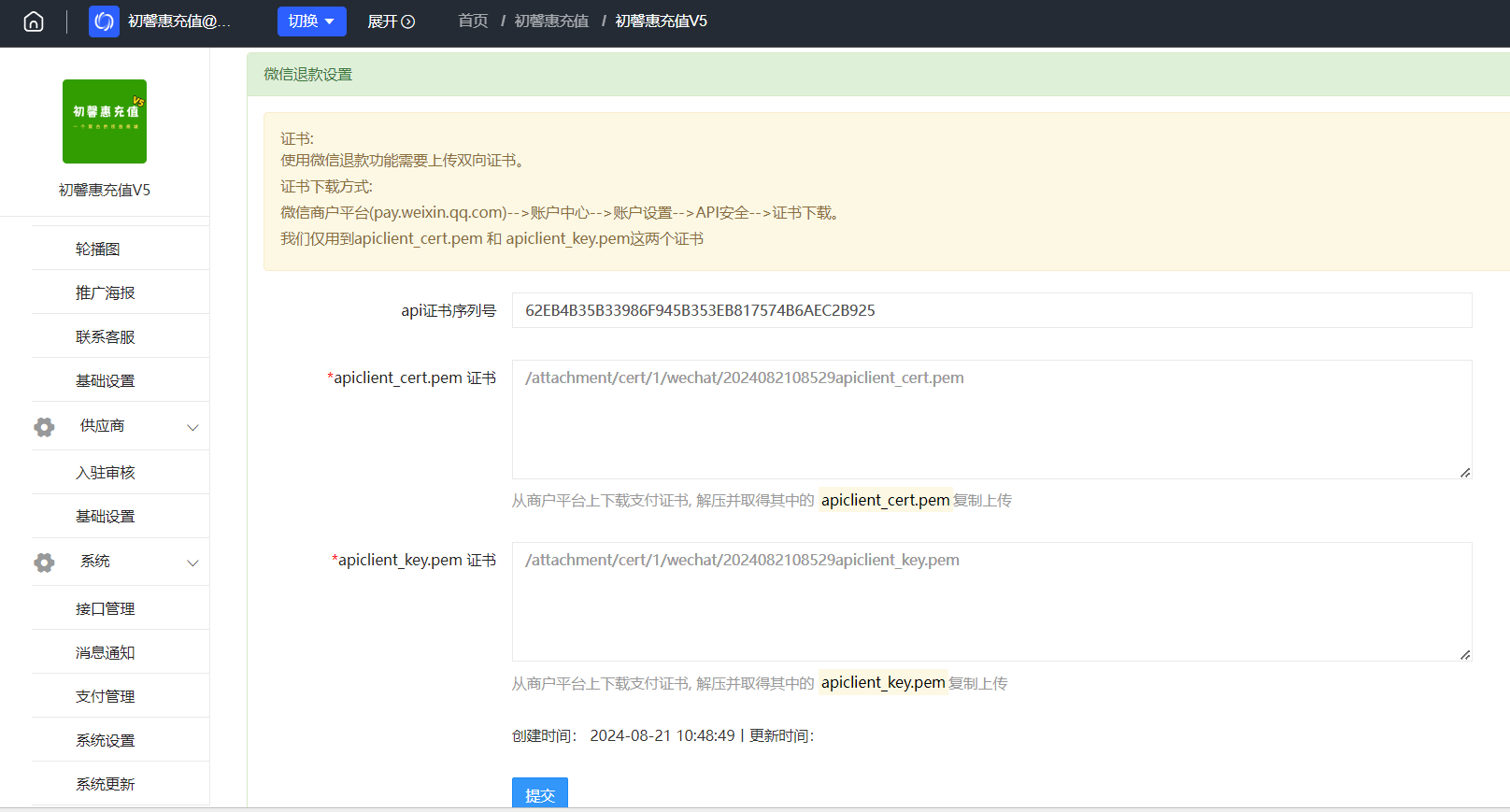Open the 初馨惠充值 breadcrumb link
This screenshot has height=812, width=1510.
tap(551, 21)
